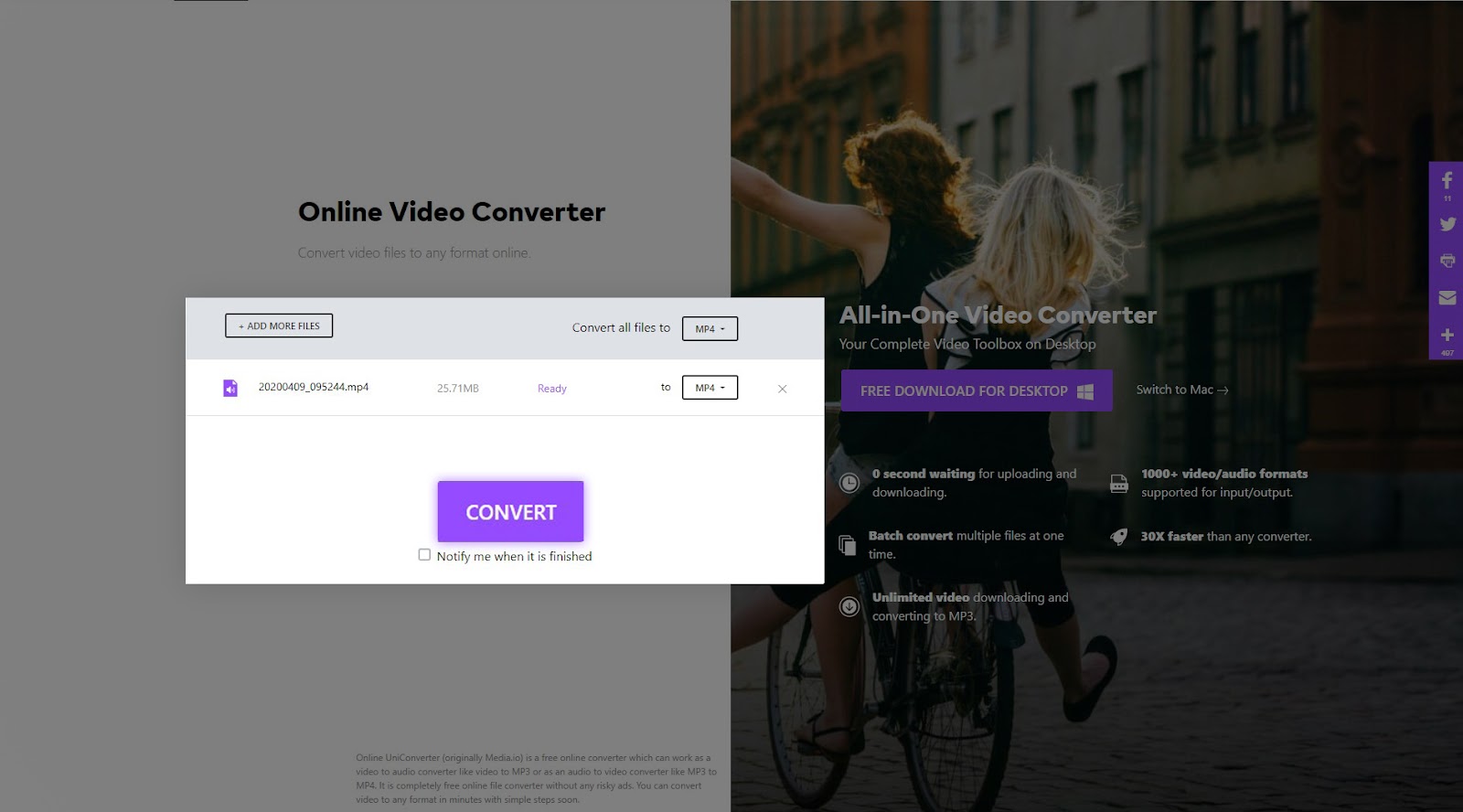Click the email share icon
1463x812 pixels.
pyautogui.click(x=1447, y=297)
